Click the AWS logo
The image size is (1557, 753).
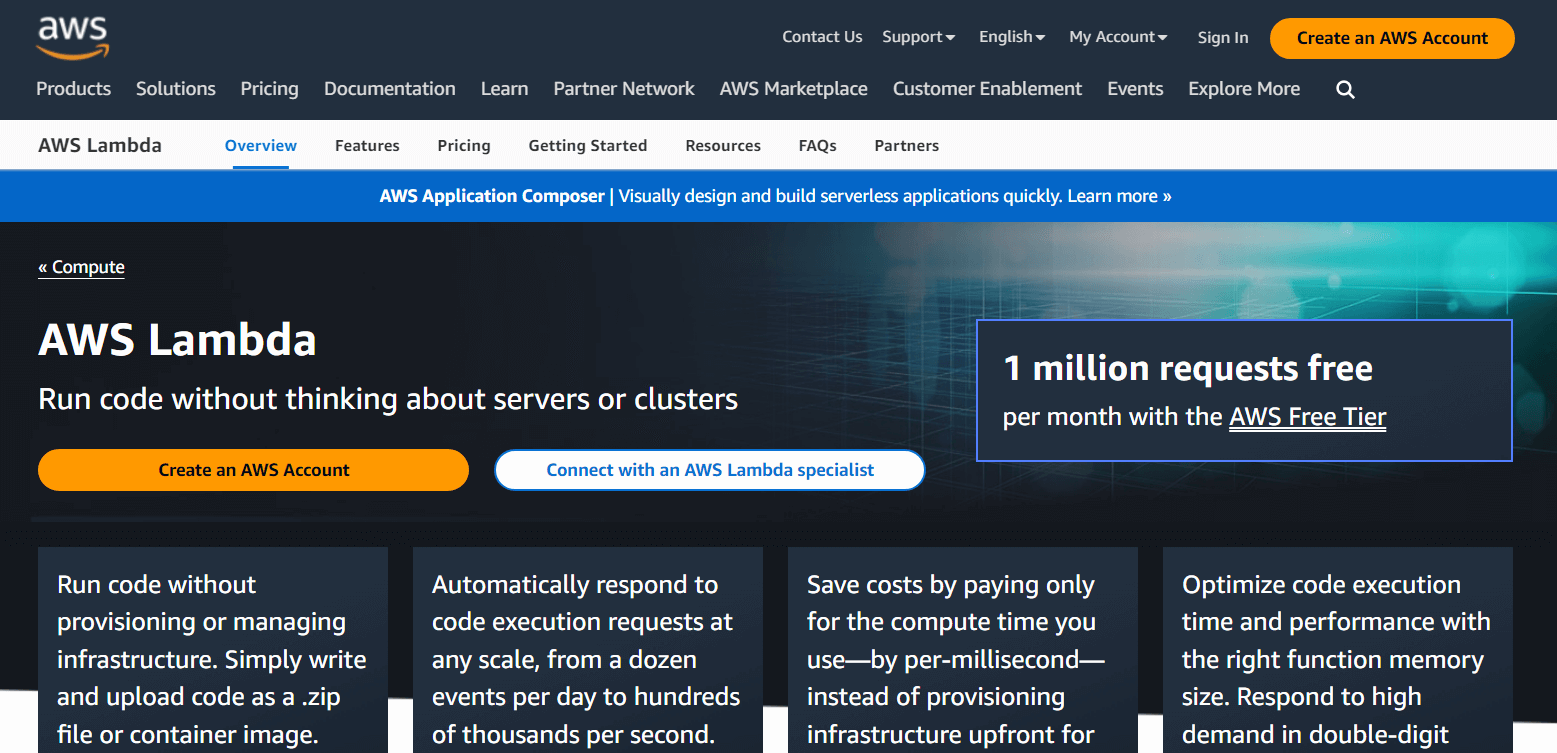[70, 36]
